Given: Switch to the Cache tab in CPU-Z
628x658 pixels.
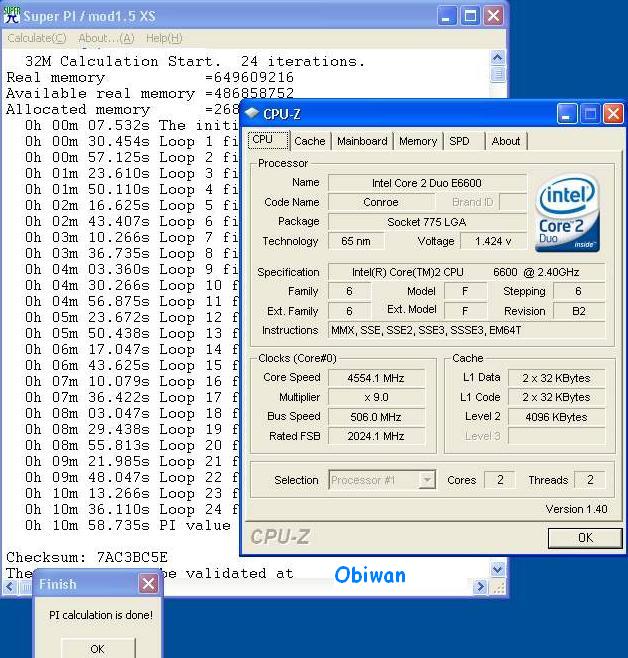Looking at the screenshot, I should [x=310, y=141].
